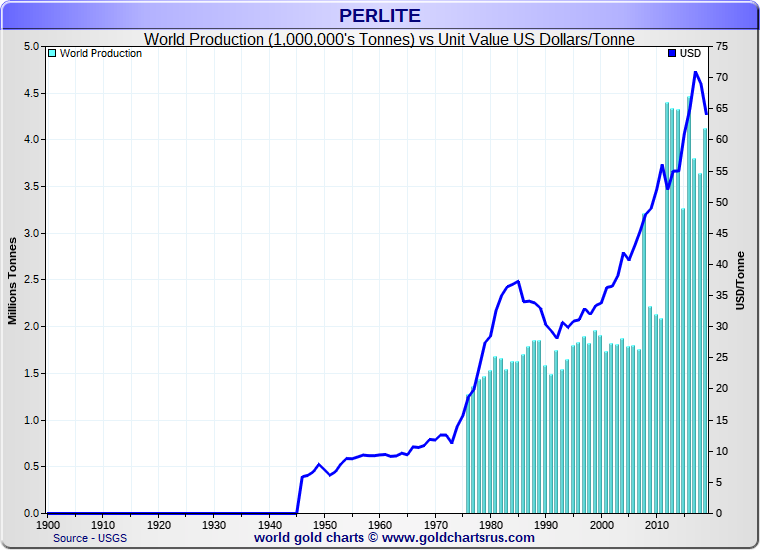Click the USD/Tonne axis title
Image resolution: width=760 pixels, height=550 pixels.
(740, 281)
